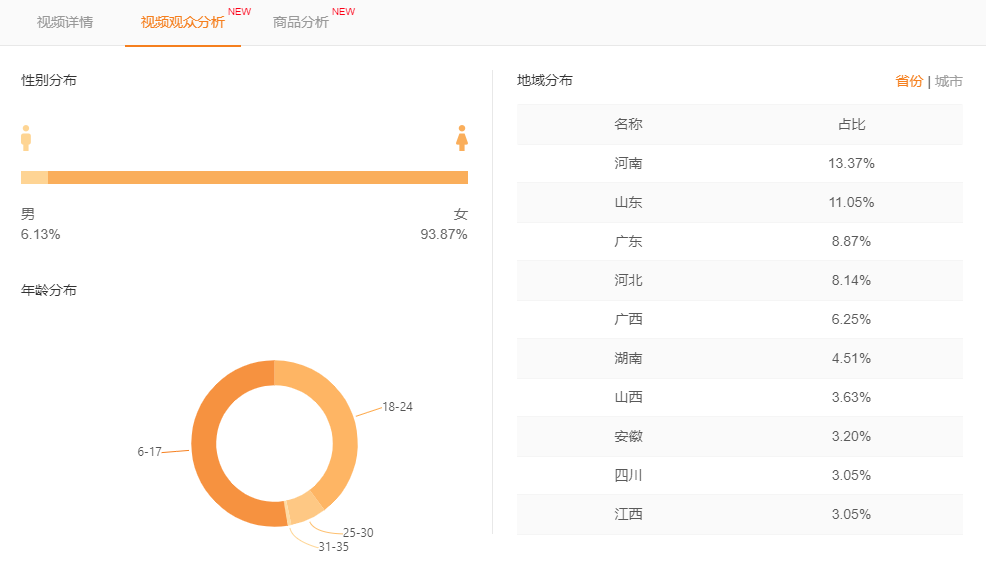
Task: Click the 25-30 age label
Action: [358, 533]
